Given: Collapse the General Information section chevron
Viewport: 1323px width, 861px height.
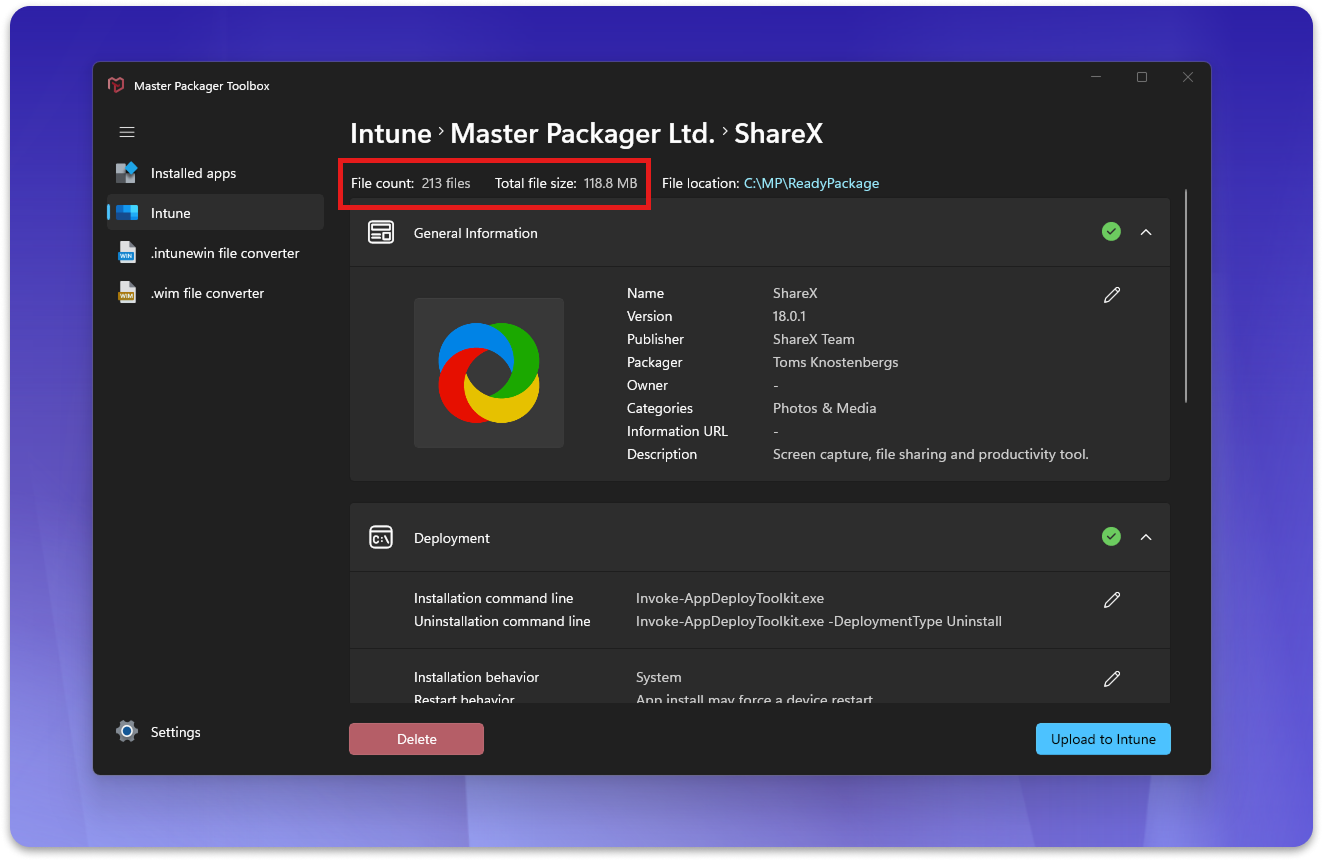Looking at the screenshot, I should [x=1146, y=232].
